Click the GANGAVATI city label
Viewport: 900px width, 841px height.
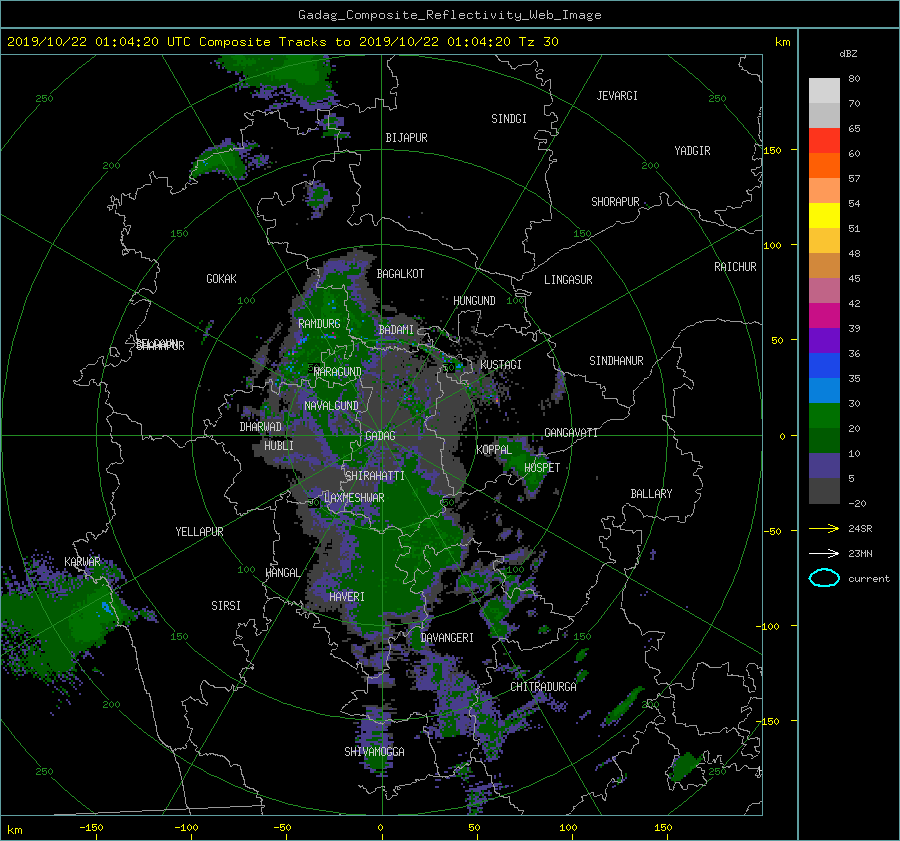point(571,433)
